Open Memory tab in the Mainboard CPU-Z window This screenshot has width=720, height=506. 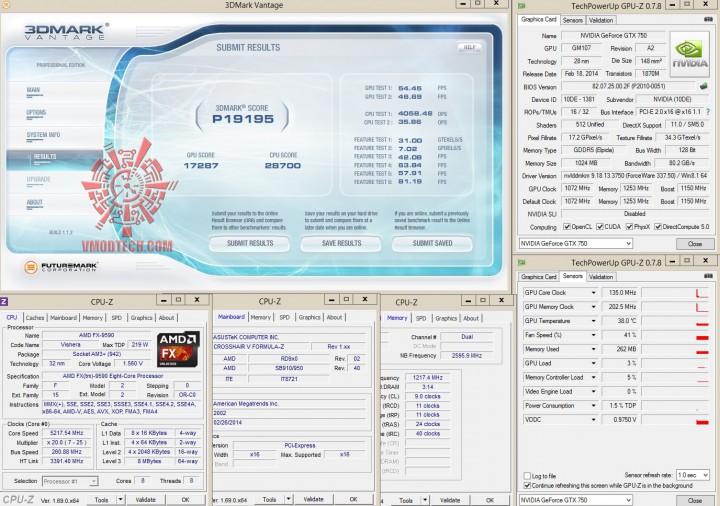(x=260, y=317)
